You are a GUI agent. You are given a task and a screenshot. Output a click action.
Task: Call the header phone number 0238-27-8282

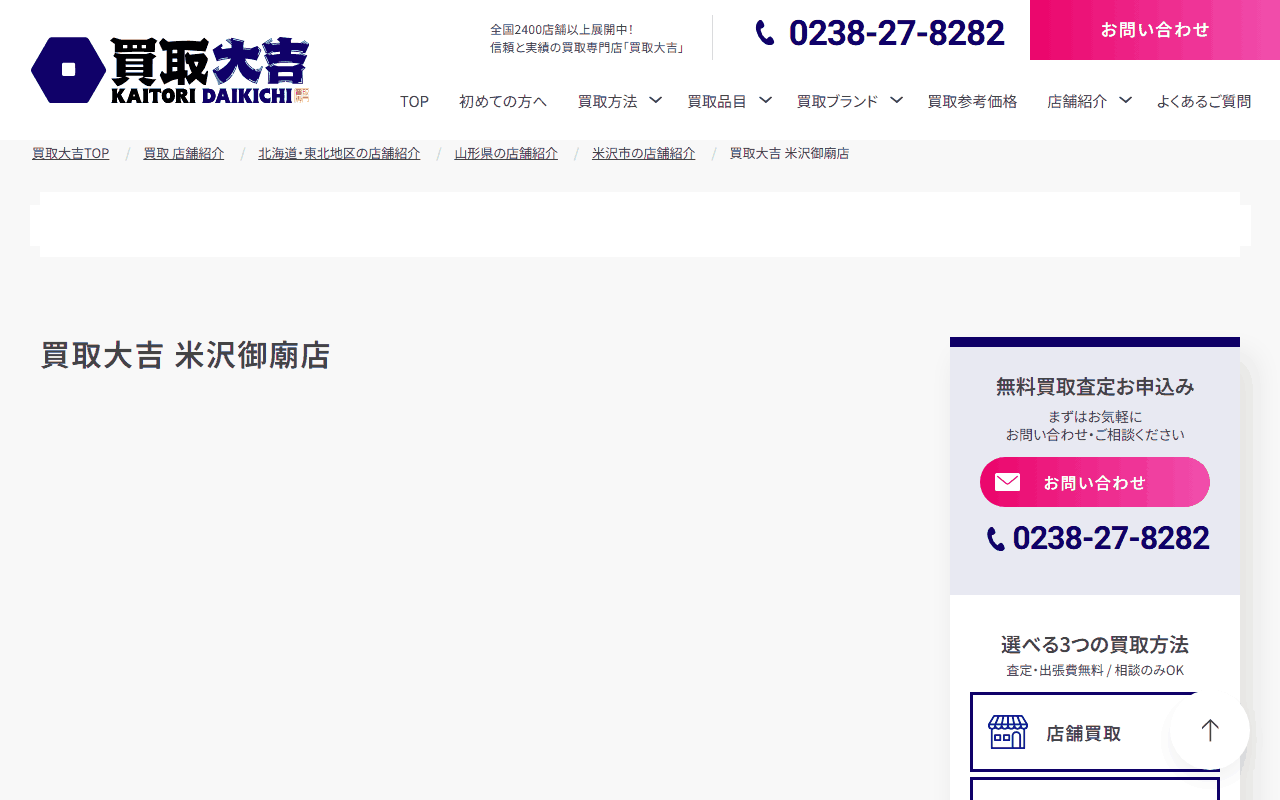coord(896,33)
